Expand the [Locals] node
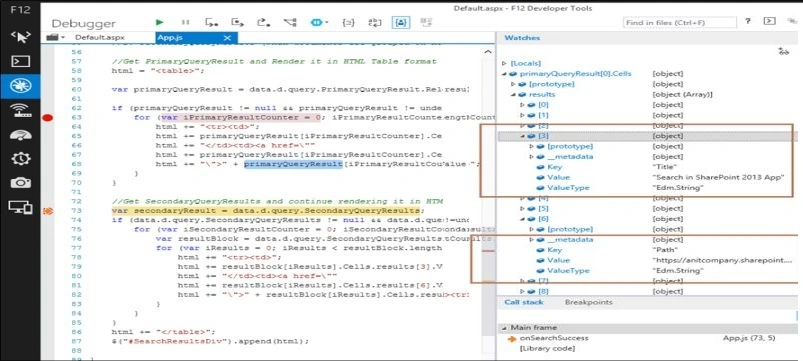 (x=504, y=63)
